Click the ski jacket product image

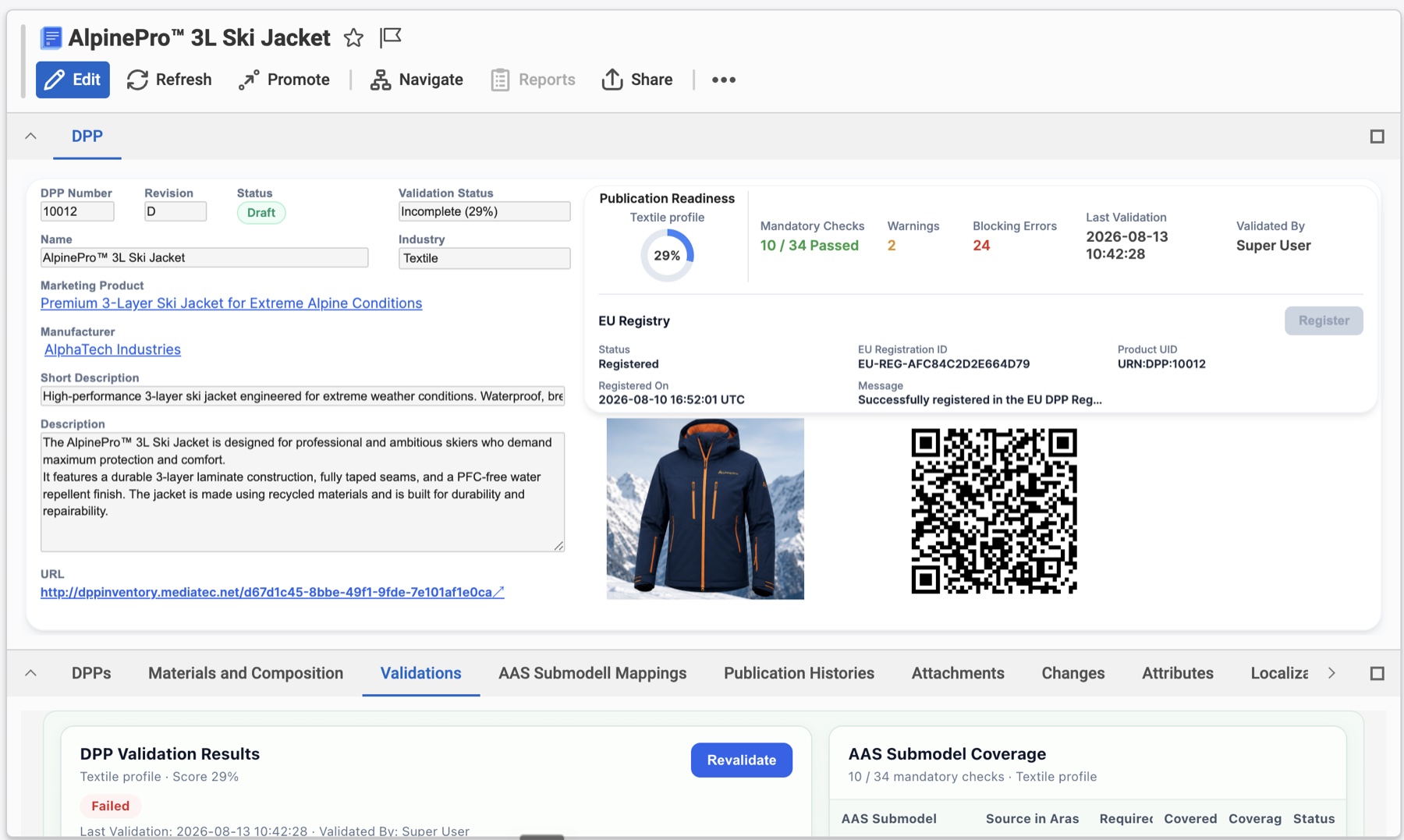(x=705, y=509)
